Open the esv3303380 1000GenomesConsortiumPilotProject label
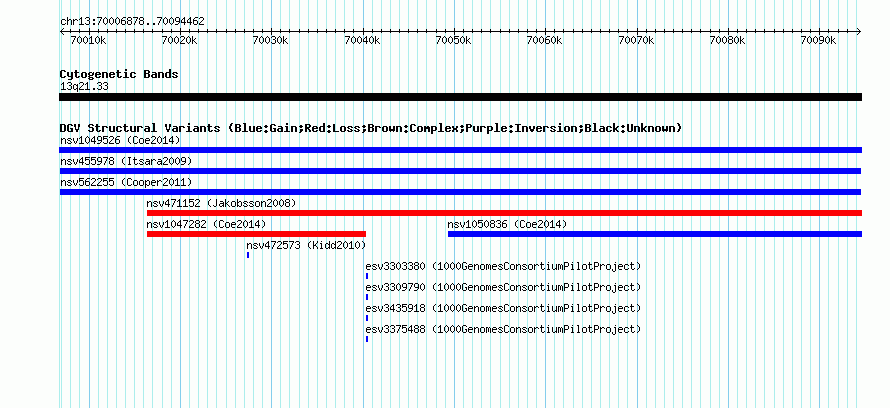890x408 pixels. (x=503, y=266)
